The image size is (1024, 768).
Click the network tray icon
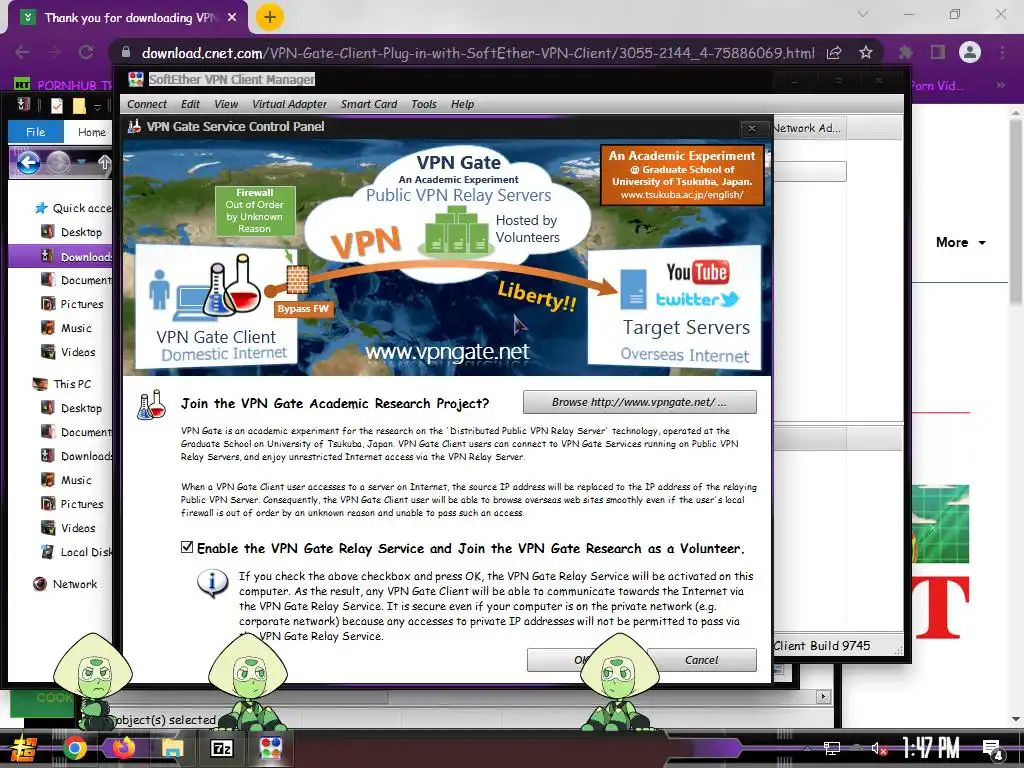pos(831,749)
